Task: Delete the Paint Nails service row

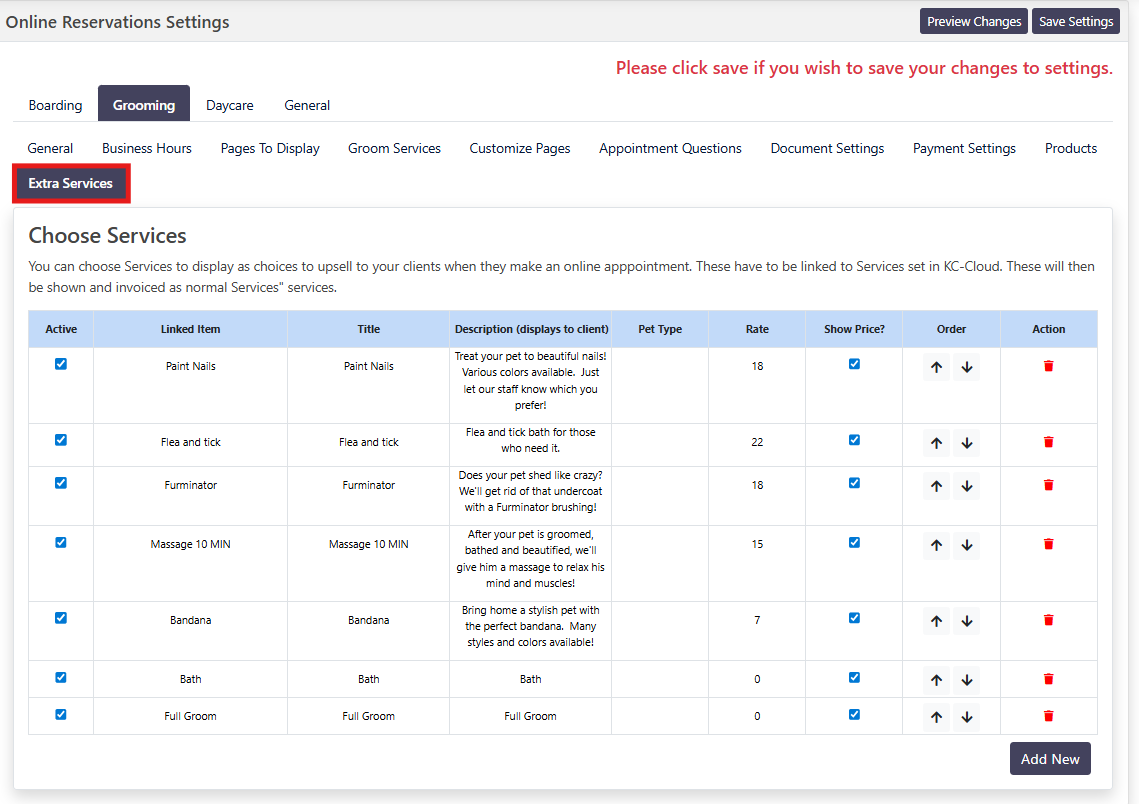Action: tap(1048, 366)
